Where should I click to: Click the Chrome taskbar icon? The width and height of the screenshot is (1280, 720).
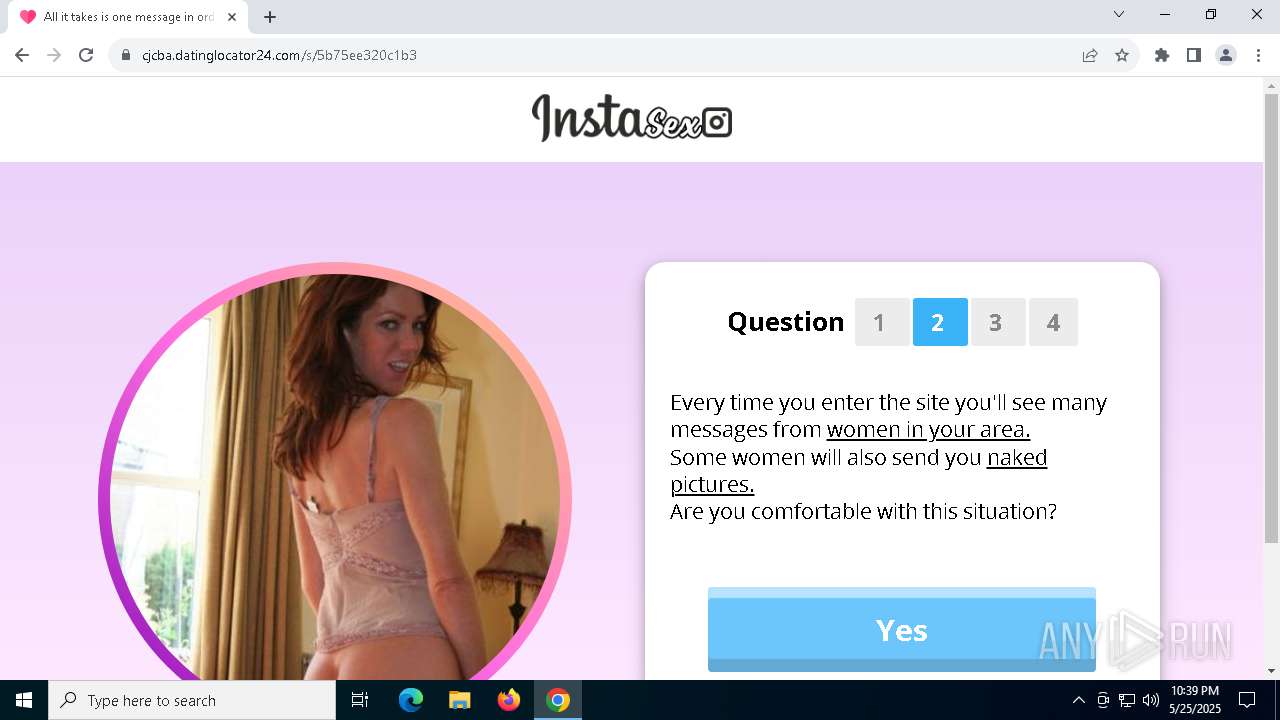558,700
